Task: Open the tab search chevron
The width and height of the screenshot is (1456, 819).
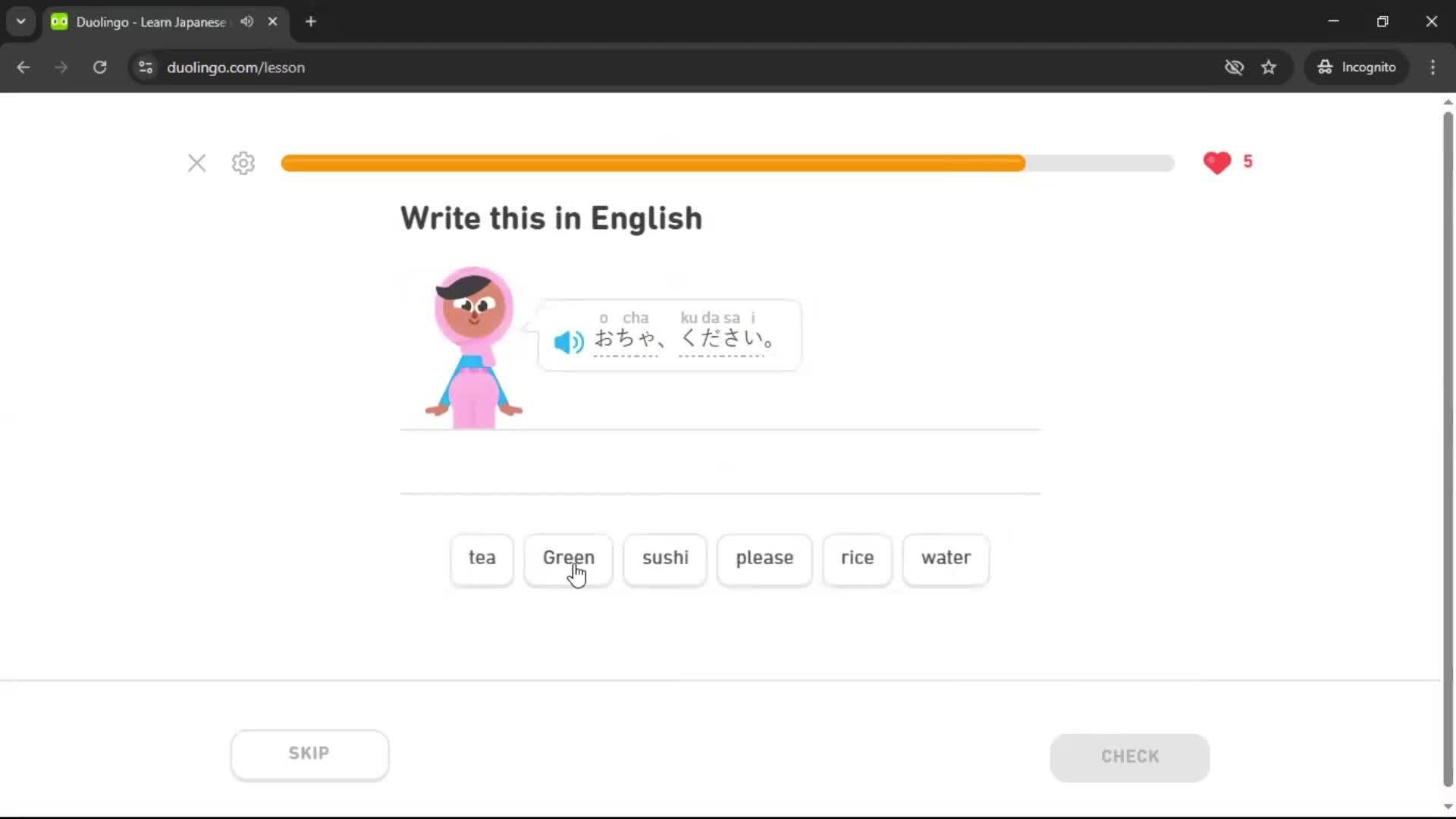Action: (x=20, y=21)
